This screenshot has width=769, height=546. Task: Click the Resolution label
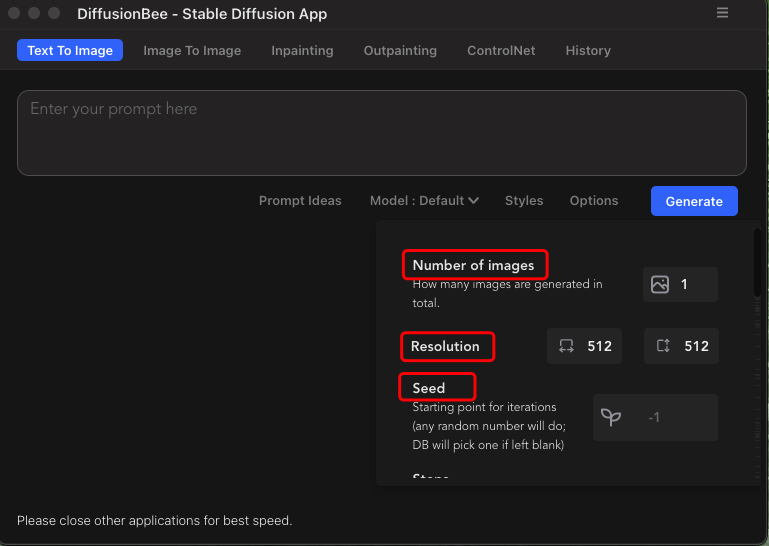(445, 346)
